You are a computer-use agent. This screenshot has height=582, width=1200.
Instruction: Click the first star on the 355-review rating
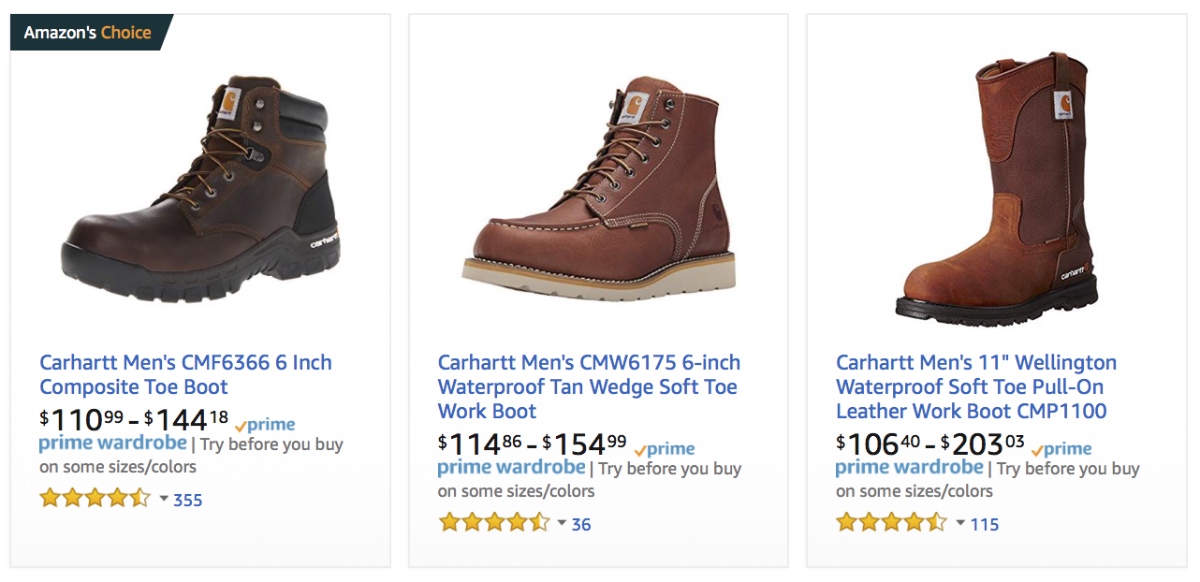[50, 498]
